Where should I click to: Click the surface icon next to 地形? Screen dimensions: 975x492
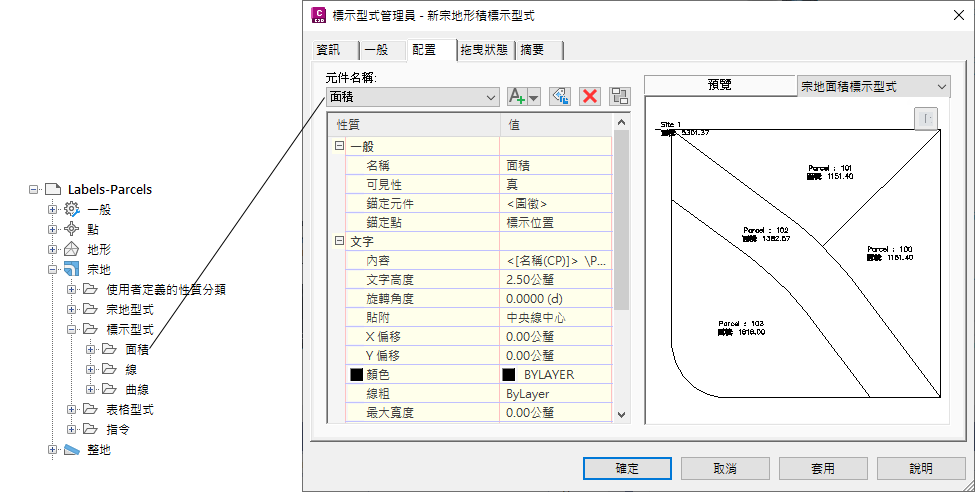[72, 249]
